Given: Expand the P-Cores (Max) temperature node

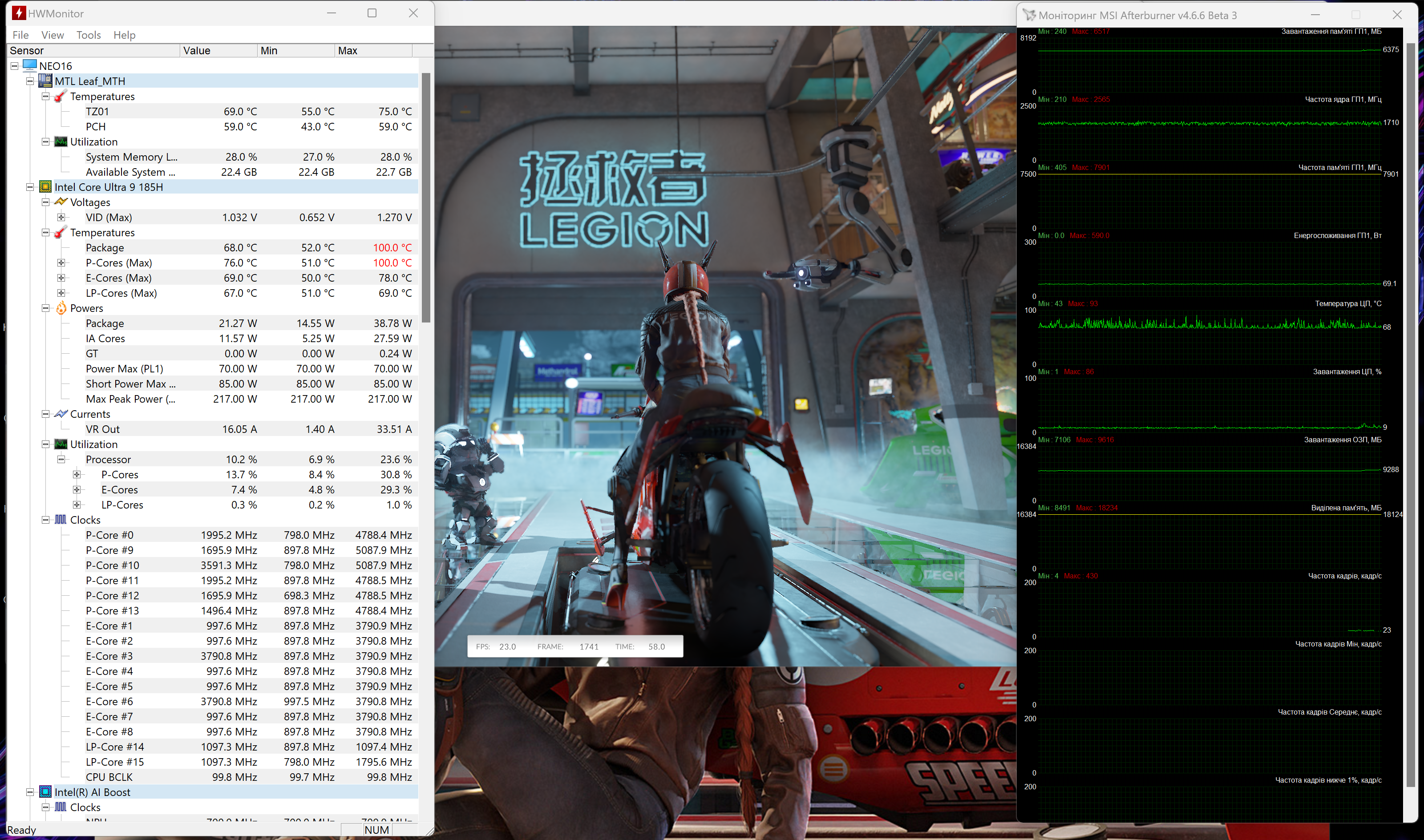Looking at the screenshot, I should (x=61, y=262).
